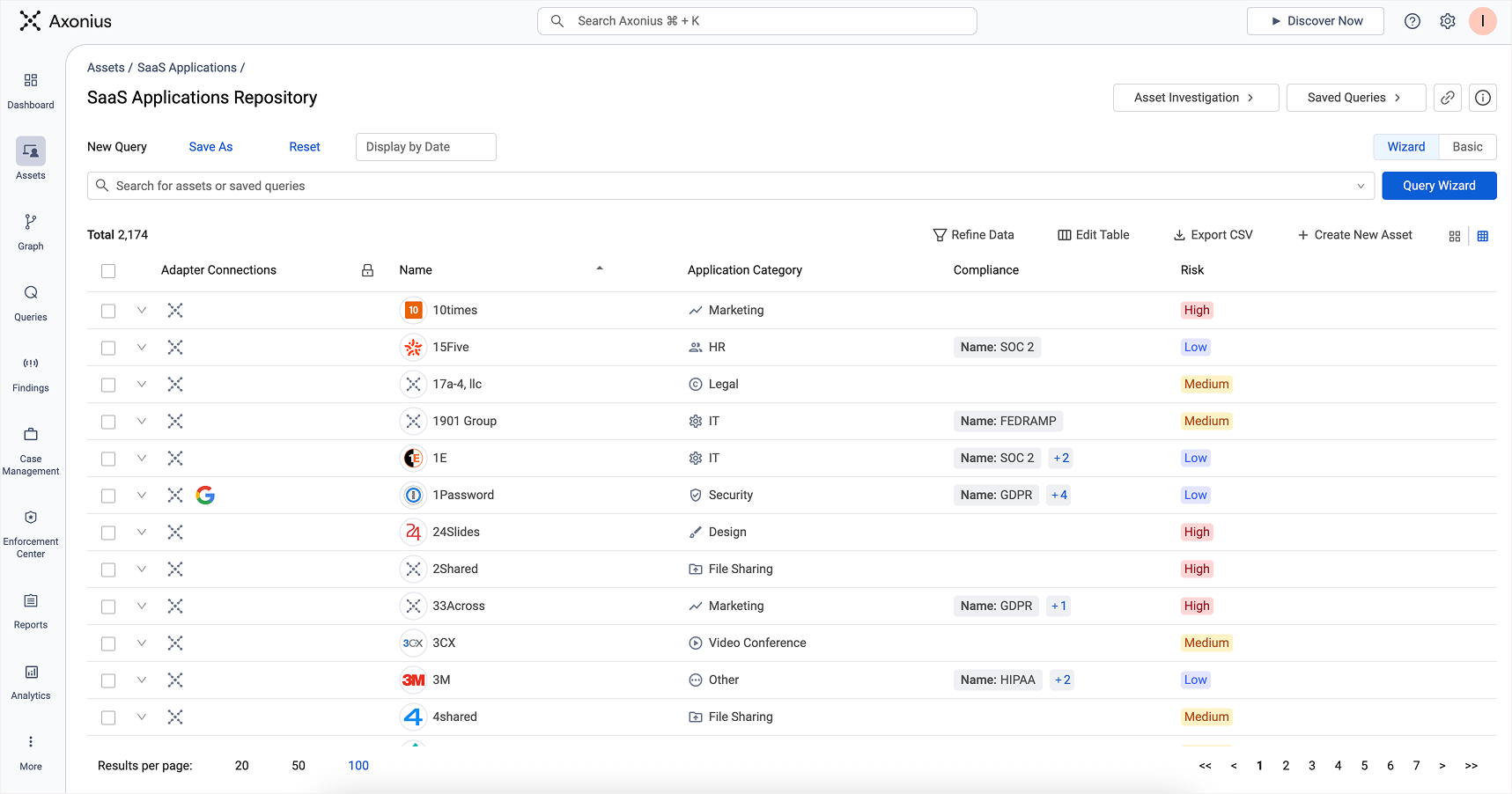Click the 1Password application logo
Image resolution: width=1512 pixels, height=794 pixels.
click(x=413, y=495)
